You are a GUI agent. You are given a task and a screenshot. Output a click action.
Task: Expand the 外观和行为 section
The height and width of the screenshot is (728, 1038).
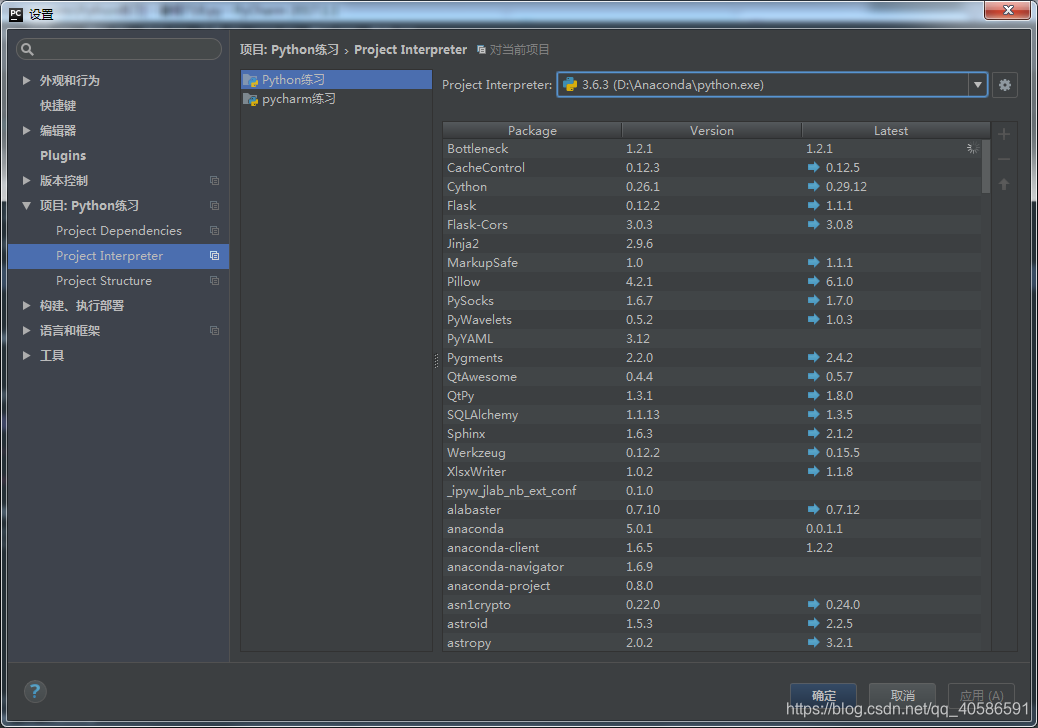tap(26, 80)
